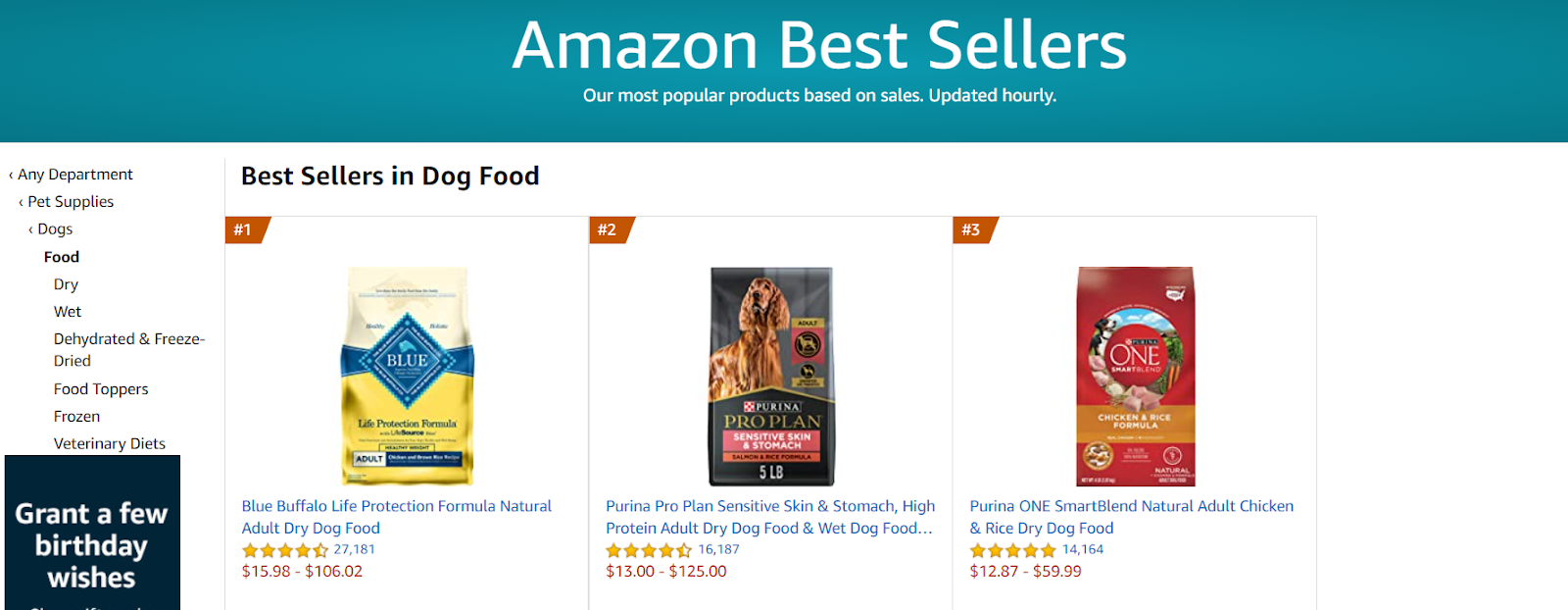The image size is (1568, 610).
Task: Select the Dry food subcategory
Action: (x=65, y=283)
